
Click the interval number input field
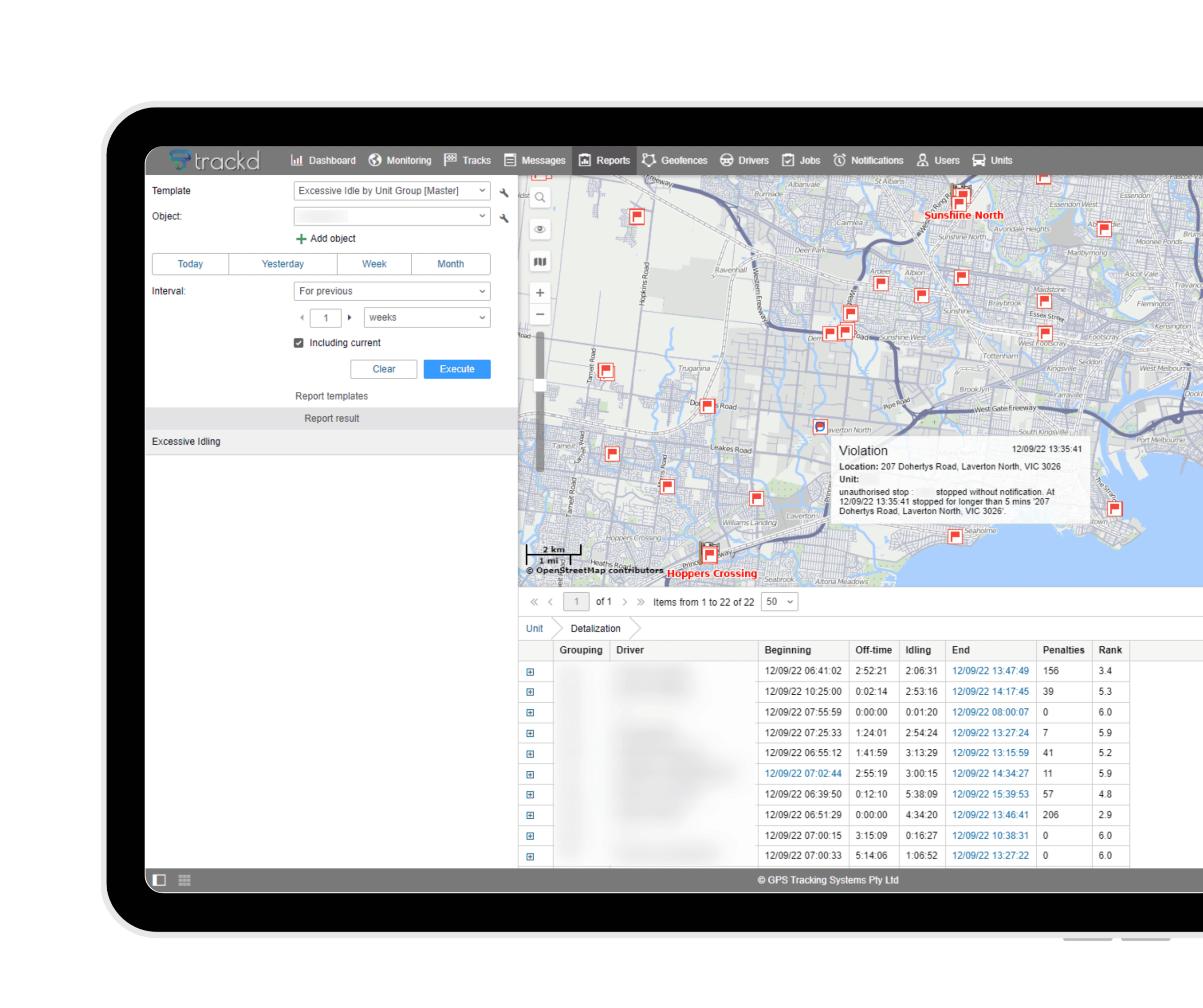(x=325, y=318)
